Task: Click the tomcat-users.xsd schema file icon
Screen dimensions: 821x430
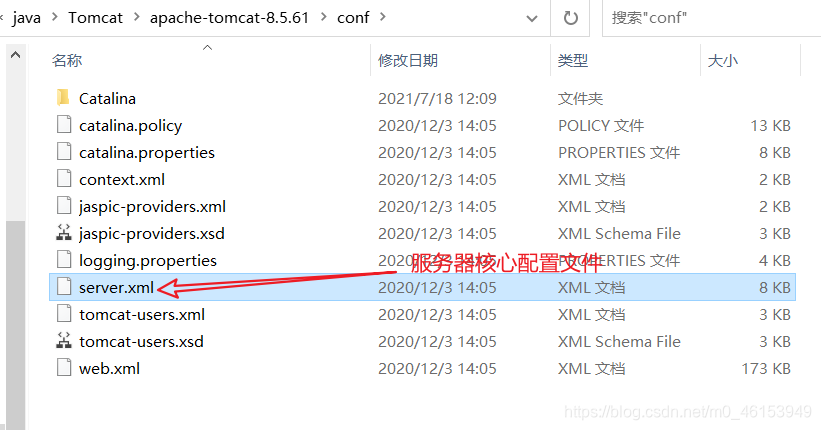Action: [64, 341]
